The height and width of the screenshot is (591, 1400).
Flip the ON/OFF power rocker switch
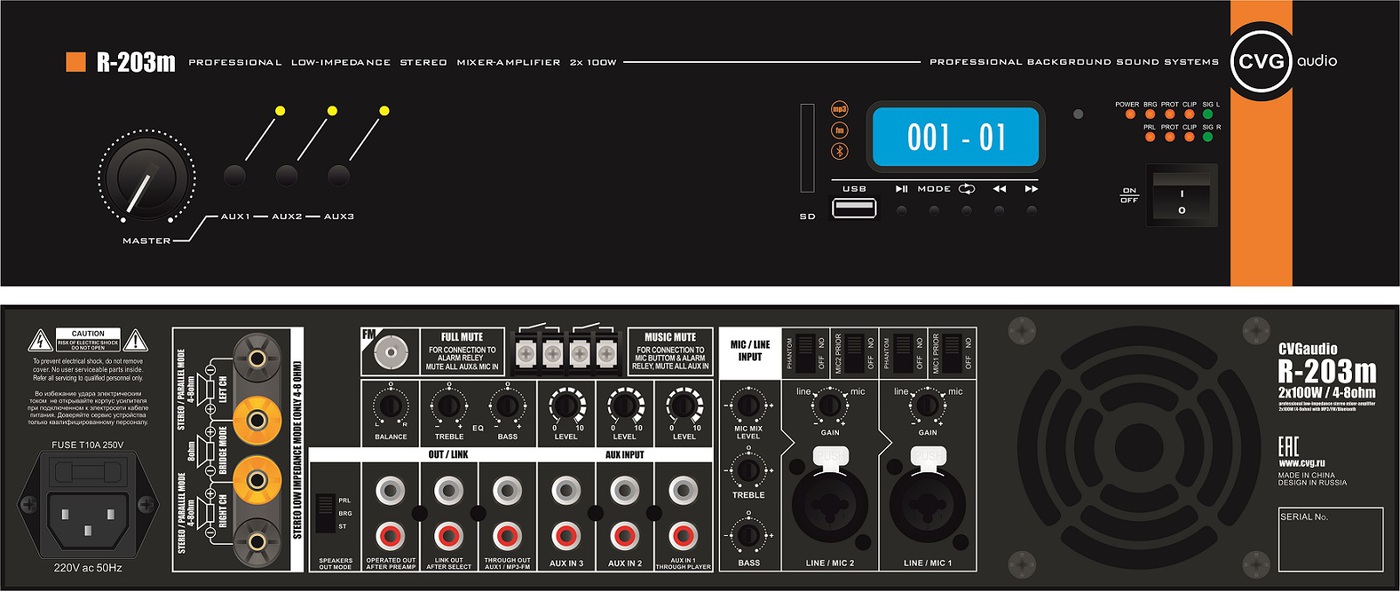tap(1181, 195)
